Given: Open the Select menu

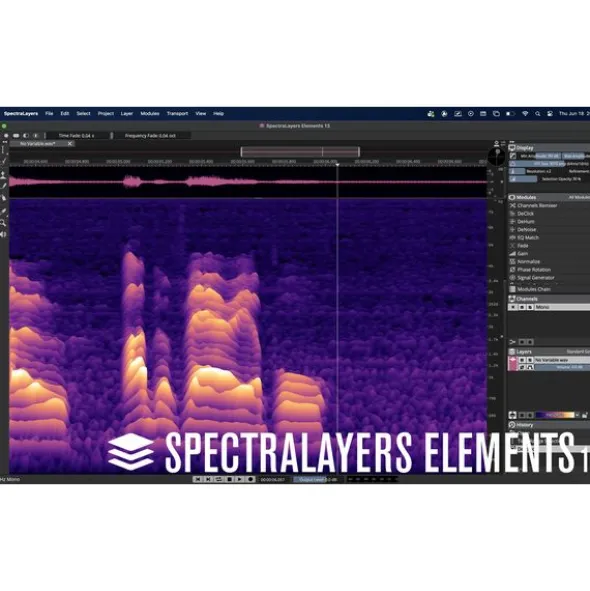Looking at the screenshot, I should pos(83,113).
